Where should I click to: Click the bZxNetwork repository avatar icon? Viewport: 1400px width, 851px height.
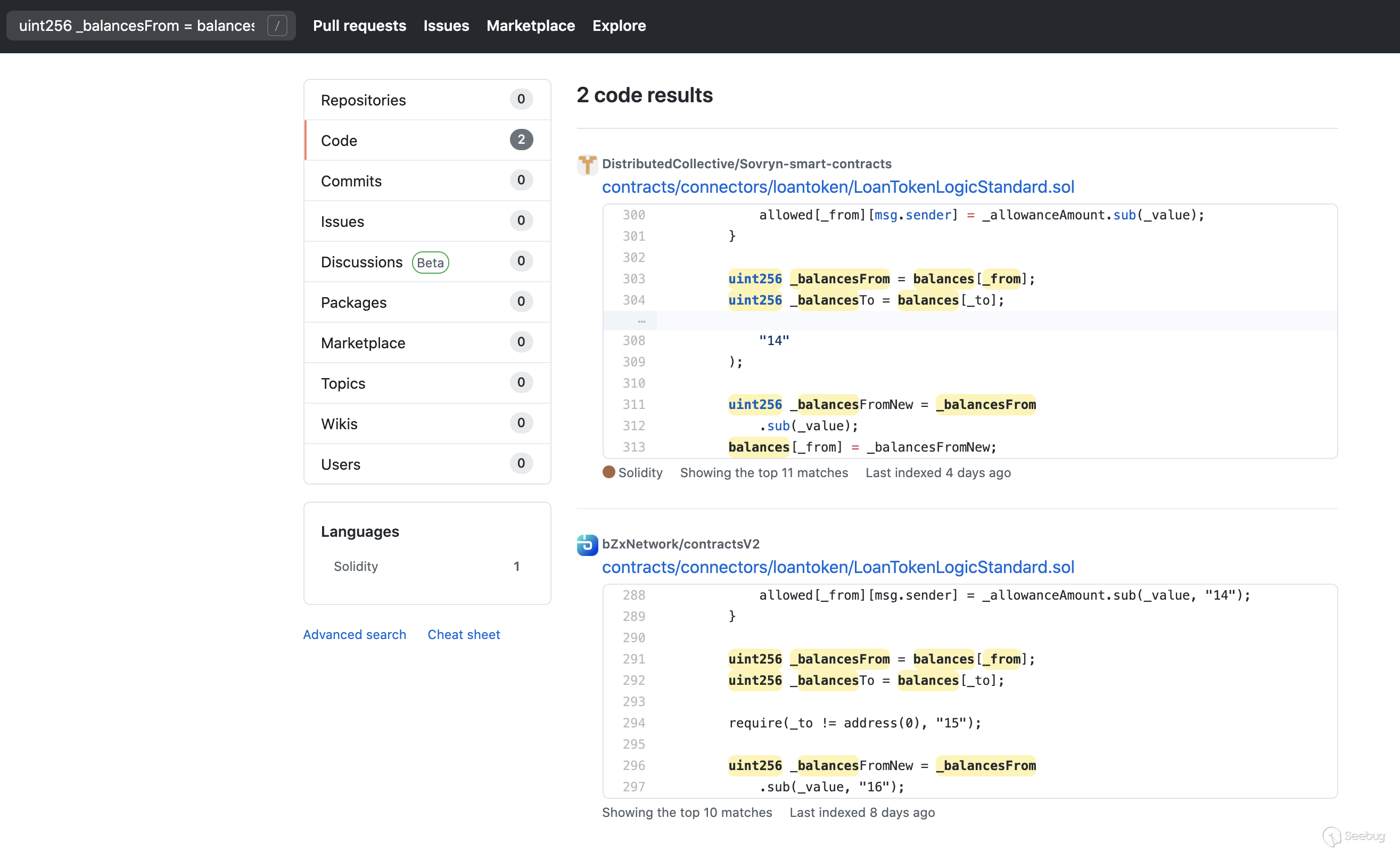587,545
